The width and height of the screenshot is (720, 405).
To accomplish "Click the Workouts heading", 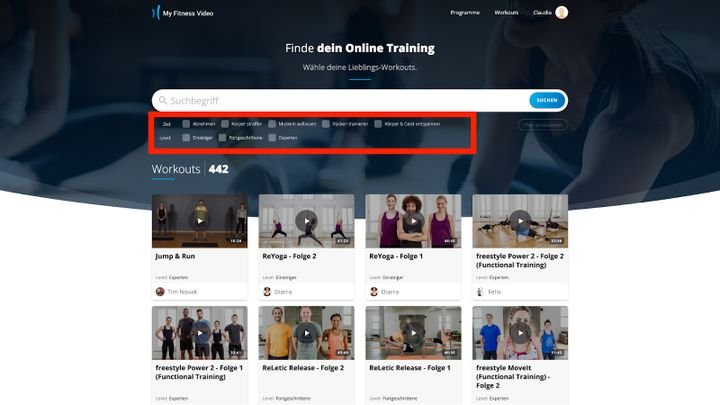I will click(176, 169).
